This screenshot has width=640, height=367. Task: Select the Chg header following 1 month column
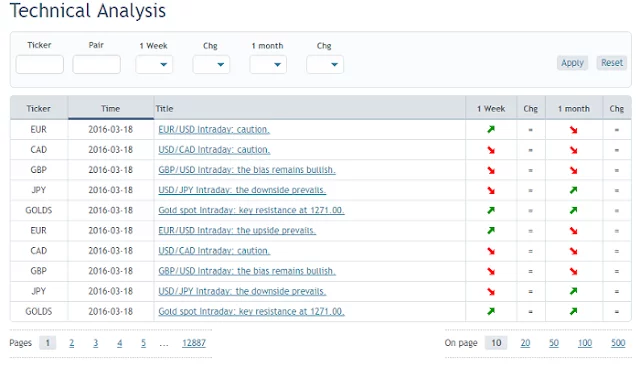tap(617, 109)
